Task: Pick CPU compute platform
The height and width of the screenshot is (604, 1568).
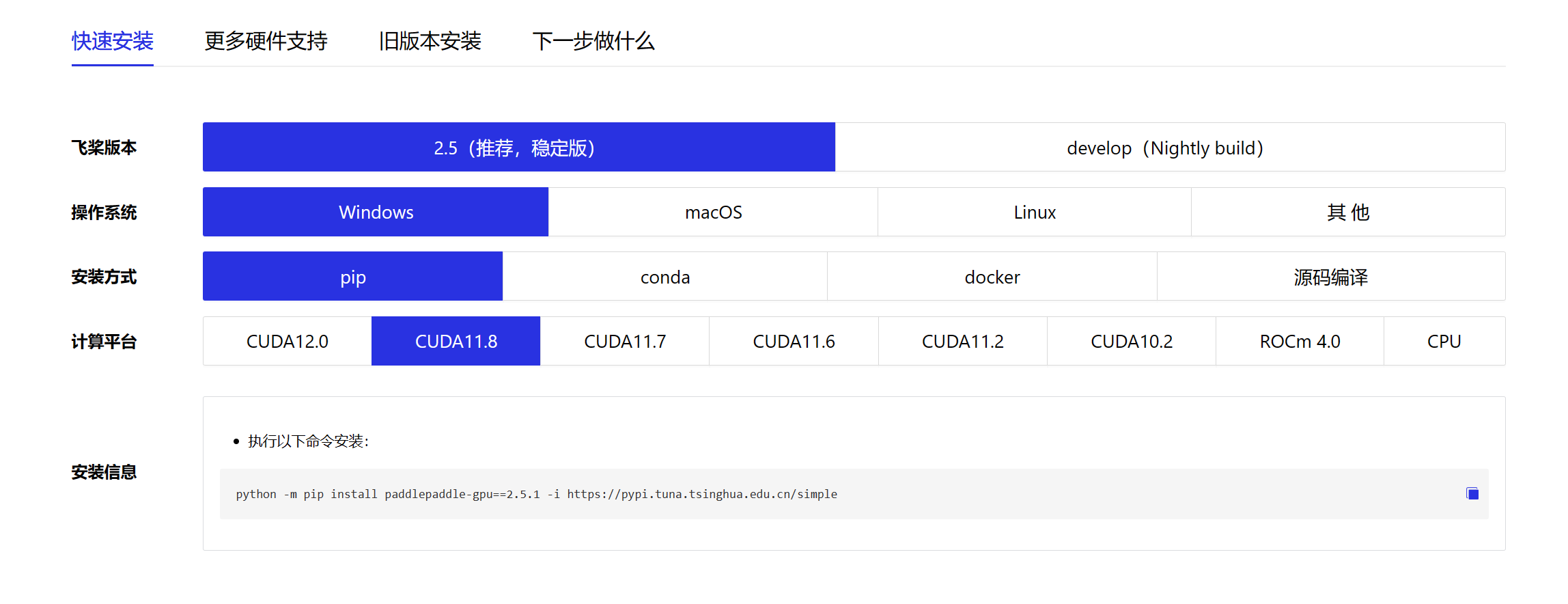Action: (x=1444, y=341)
